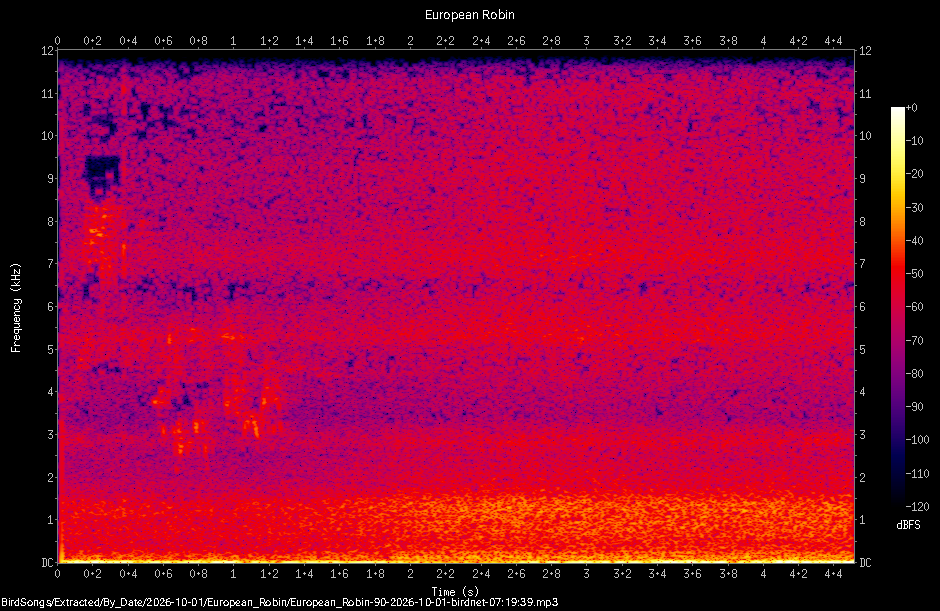Screen dimensions: 940x611
Task: Select the "-30" colorbar tick label
Action: coord(915,207)
